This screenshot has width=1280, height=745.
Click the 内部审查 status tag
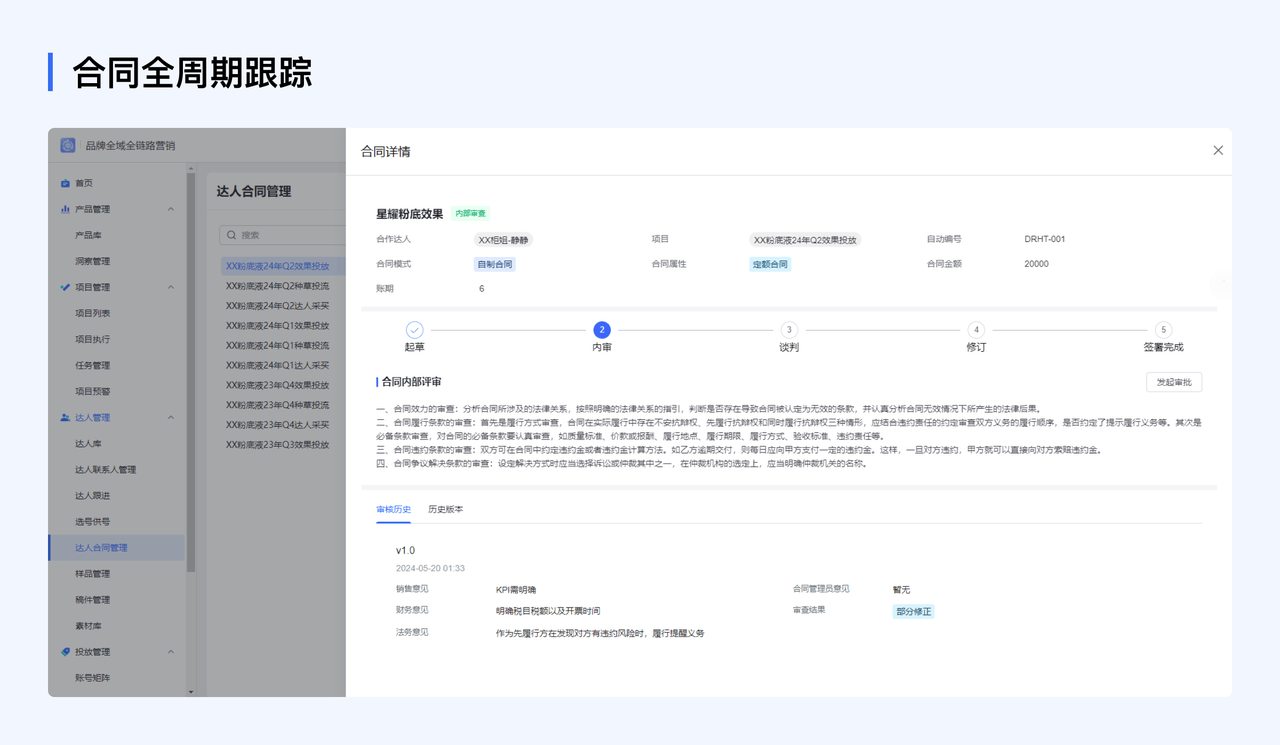tap(470, 214)
